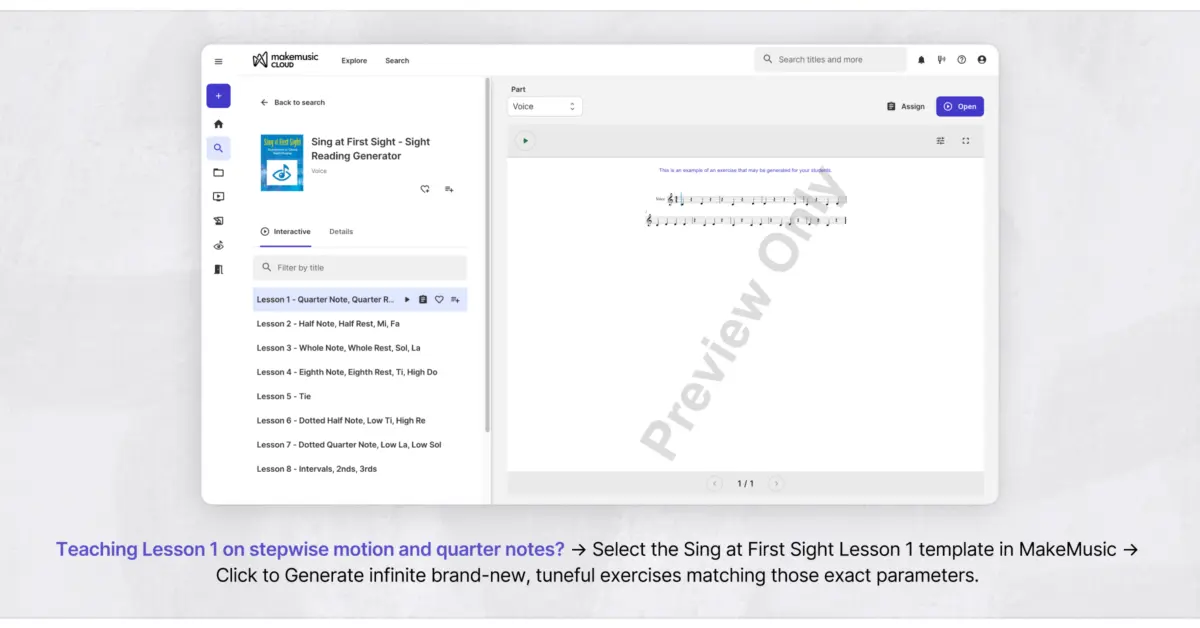Select Lesson 6 - Dotted Half Note

(x=341, y=421)
